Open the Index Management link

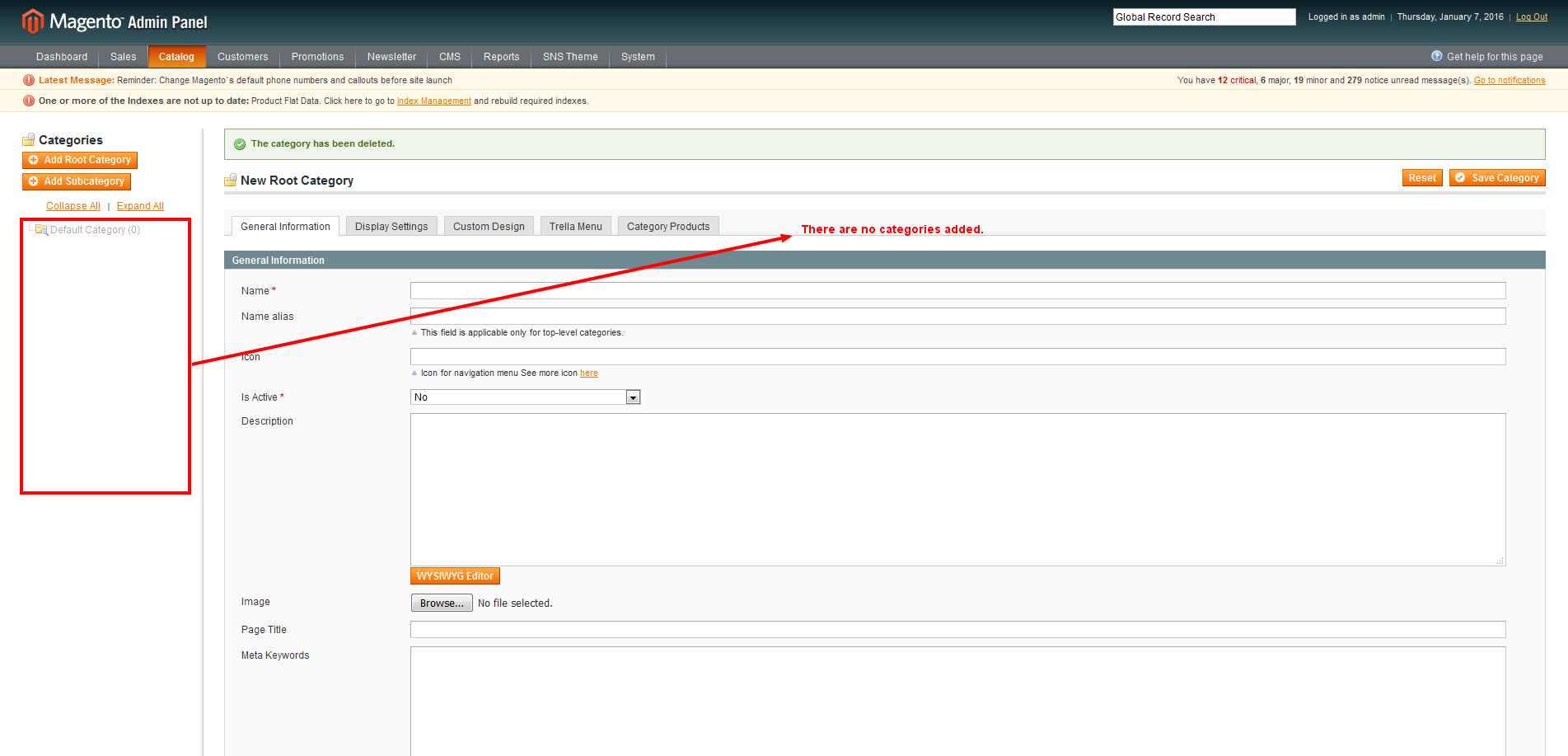click(x=433, y=101)
